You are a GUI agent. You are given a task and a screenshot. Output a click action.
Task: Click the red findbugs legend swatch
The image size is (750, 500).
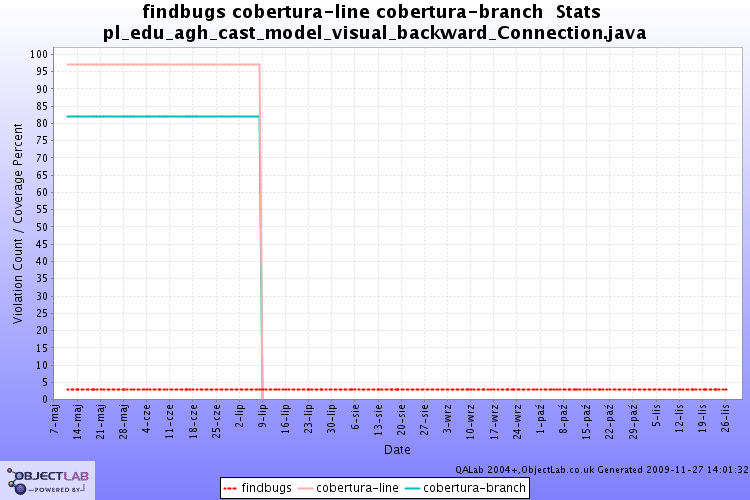pos(230,489)
